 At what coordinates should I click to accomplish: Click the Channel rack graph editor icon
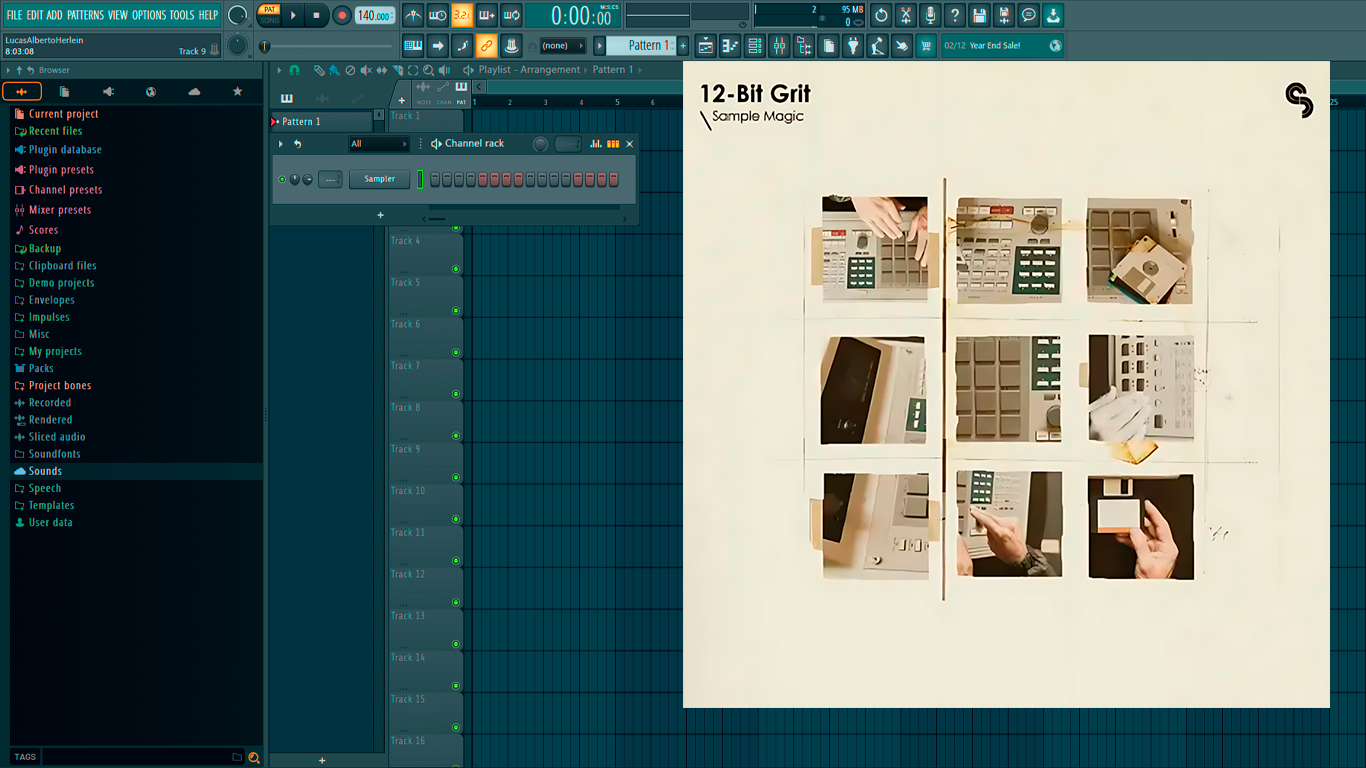pyautogui.click(x=596, y=144)
